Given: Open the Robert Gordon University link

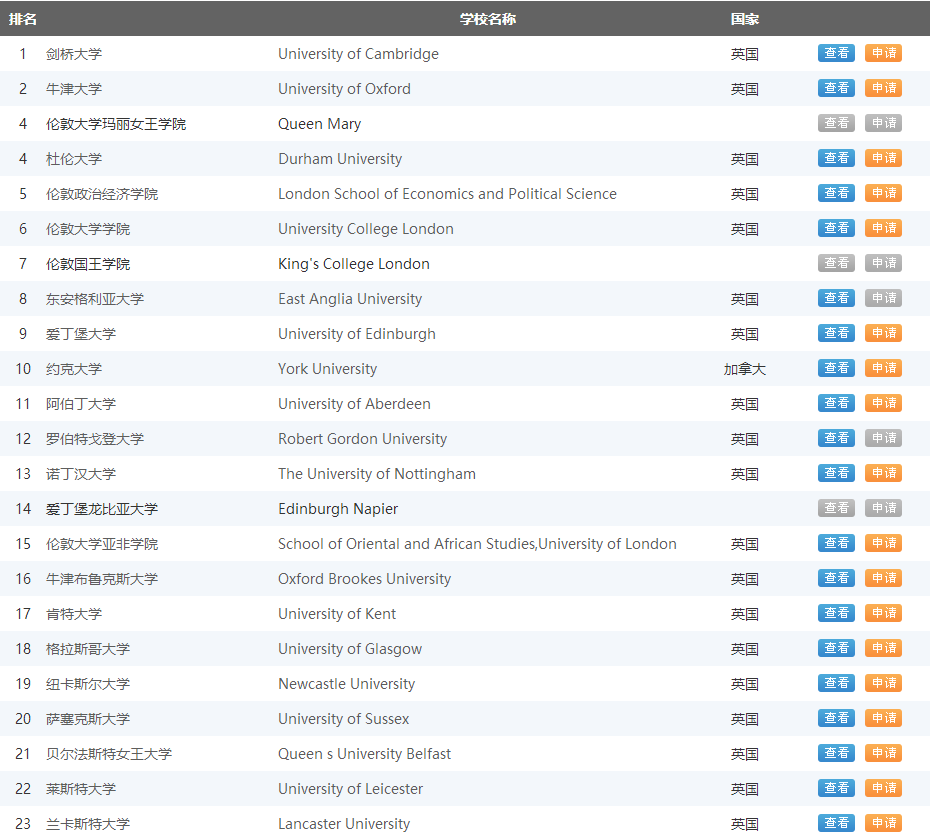Looking at the screenshot, I should click(x=362, y=440).
